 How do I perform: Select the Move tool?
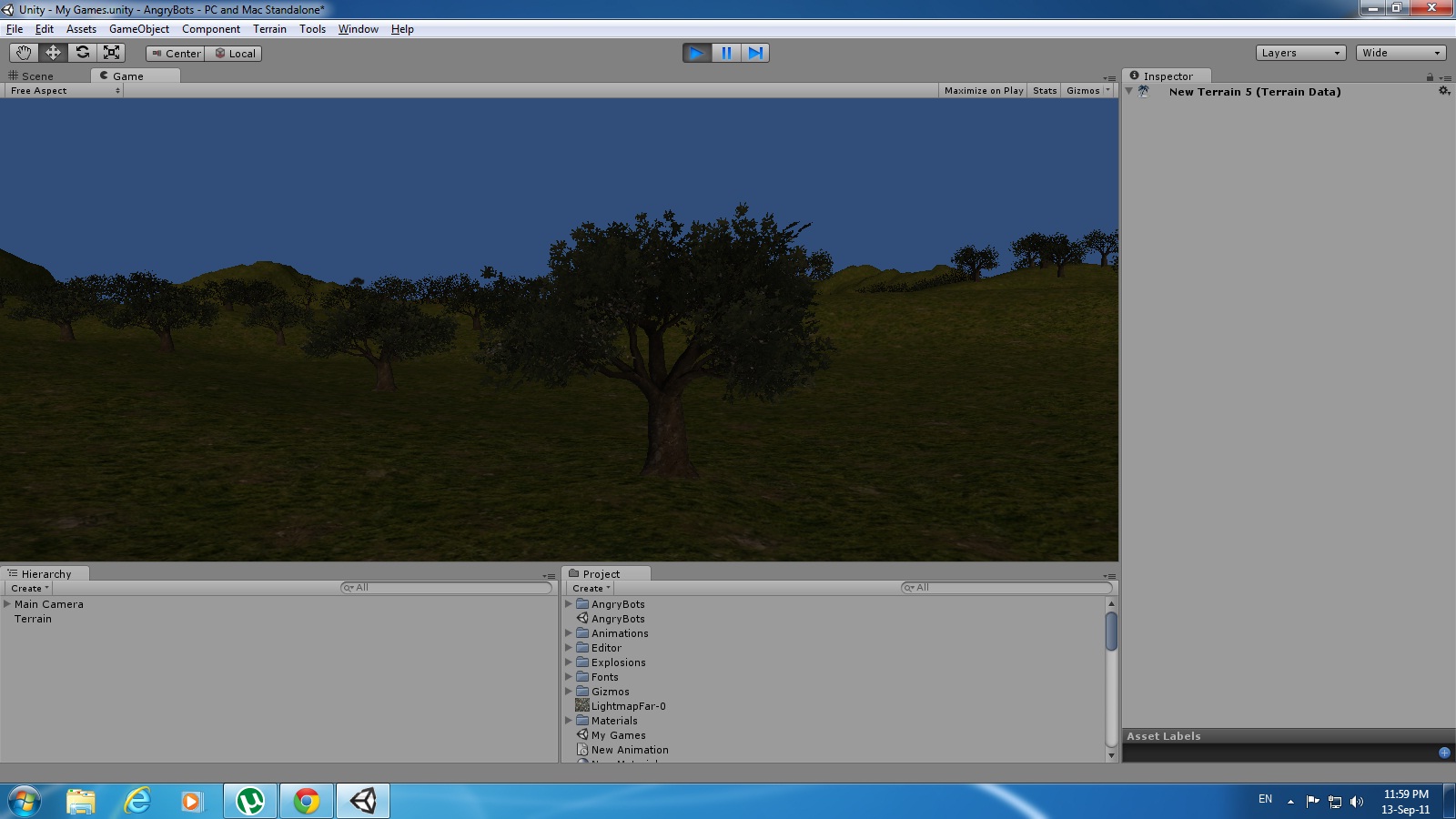click(53, 53)
